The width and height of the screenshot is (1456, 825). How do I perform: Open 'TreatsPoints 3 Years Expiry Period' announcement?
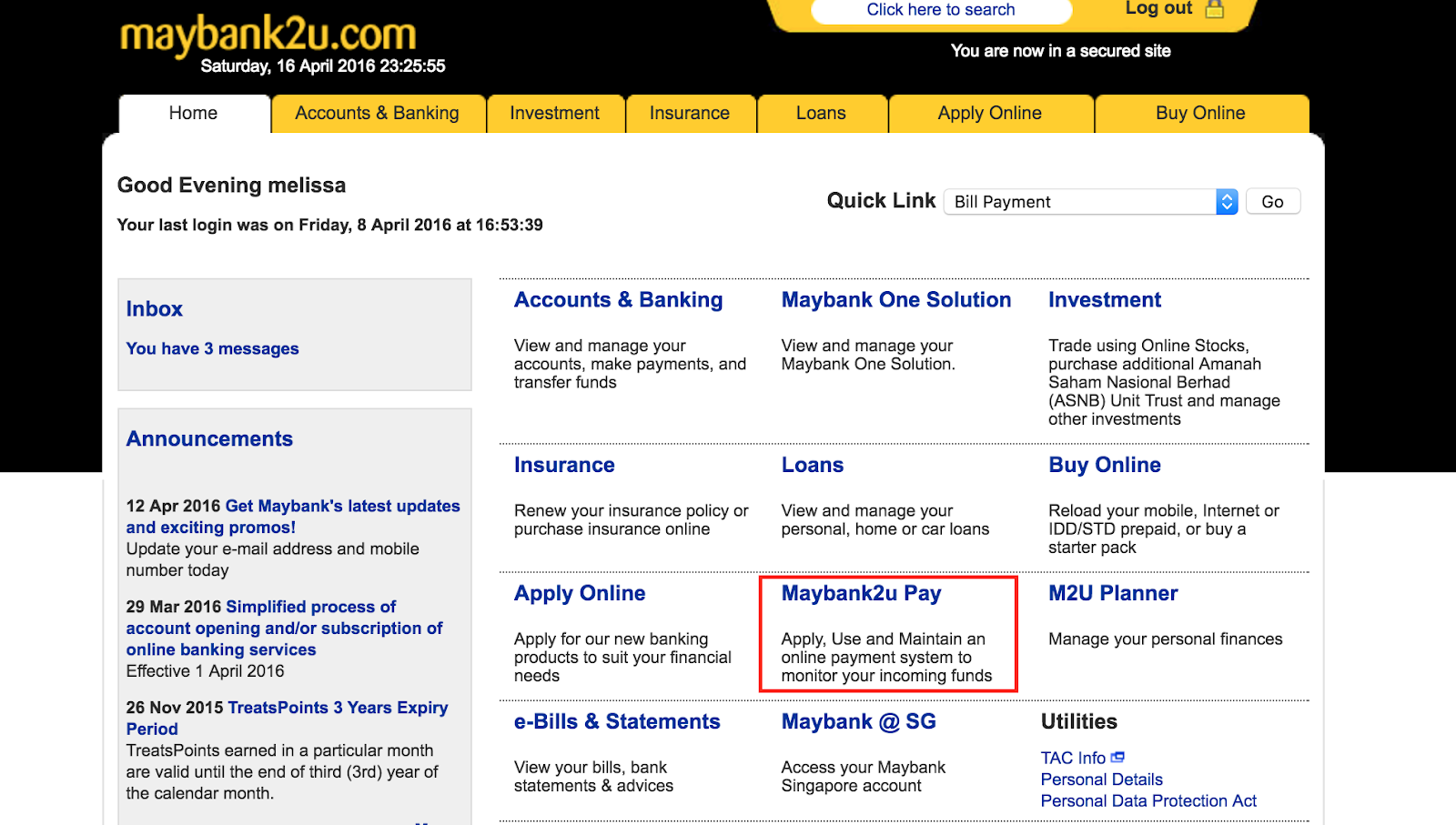coord(288,718)
